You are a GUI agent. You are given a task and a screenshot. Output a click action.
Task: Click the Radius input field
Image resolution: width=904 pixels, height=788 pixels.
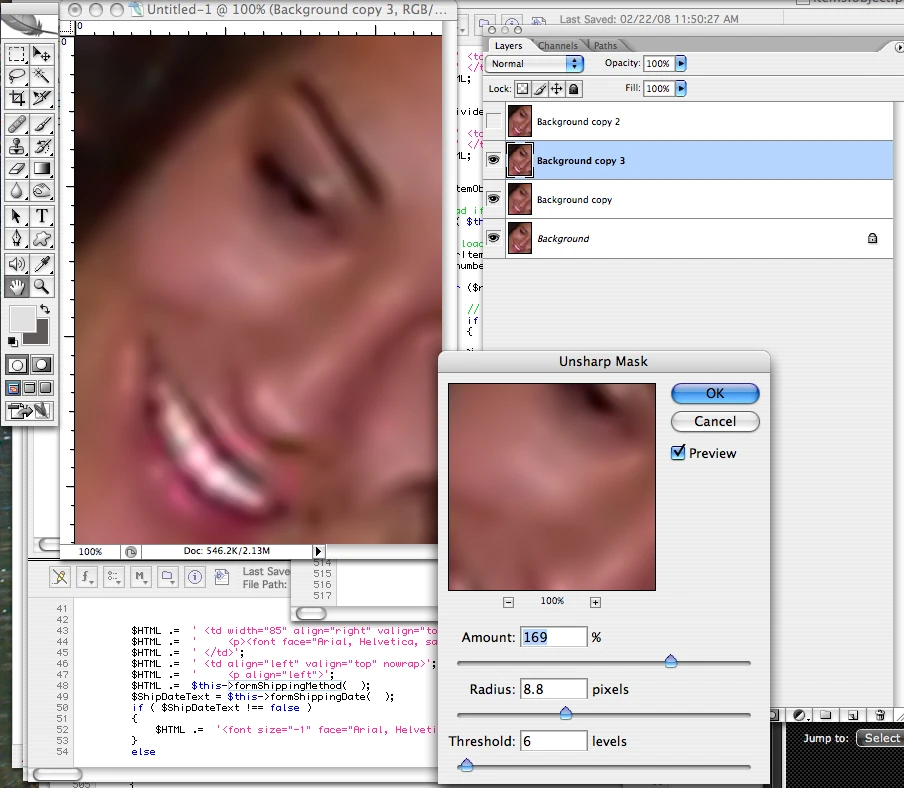(553, 689)
